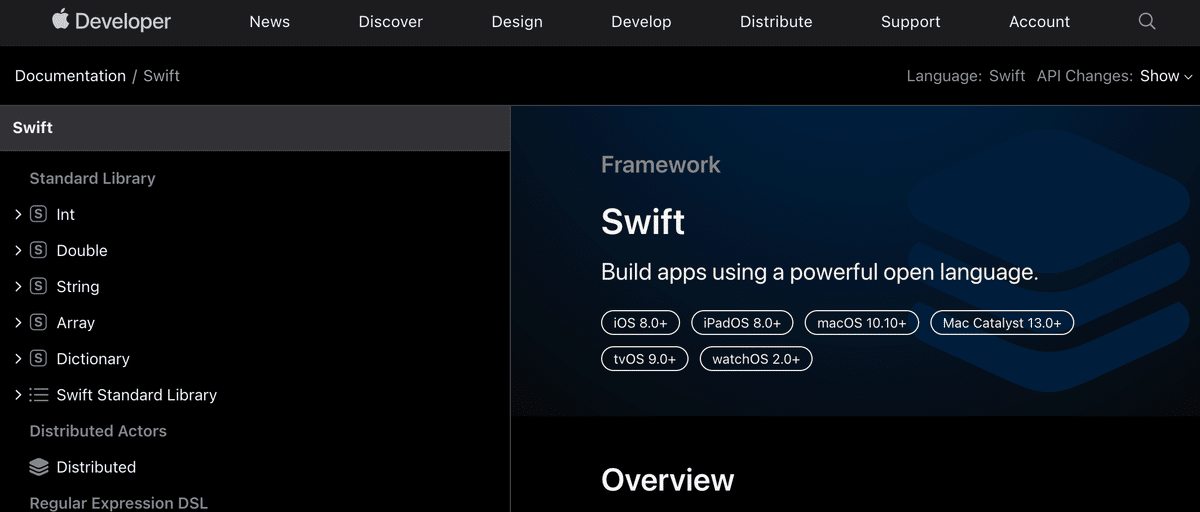This screenshot has width=1200, height=512.
Task: Open the Discover menu item
Action: pyautogui.click(x=391, y=21)
